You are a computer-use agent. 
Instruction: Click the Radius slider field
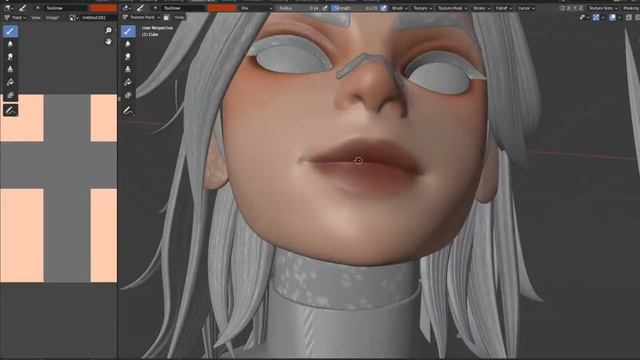click(x=299, y=8)
